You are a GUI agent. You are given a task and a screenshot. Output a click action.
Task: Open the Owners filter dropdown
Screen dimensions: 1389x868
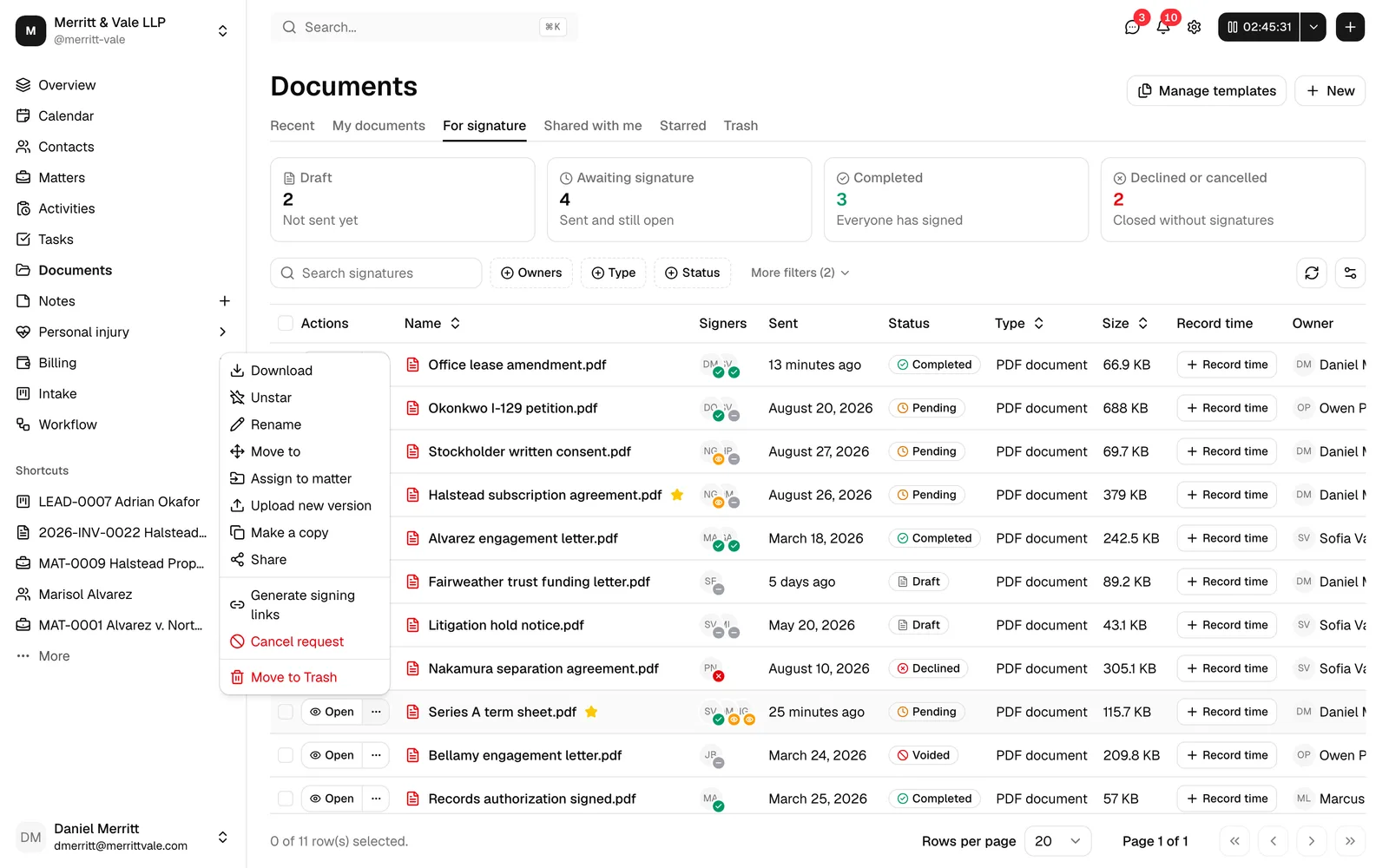pos(531,273)
